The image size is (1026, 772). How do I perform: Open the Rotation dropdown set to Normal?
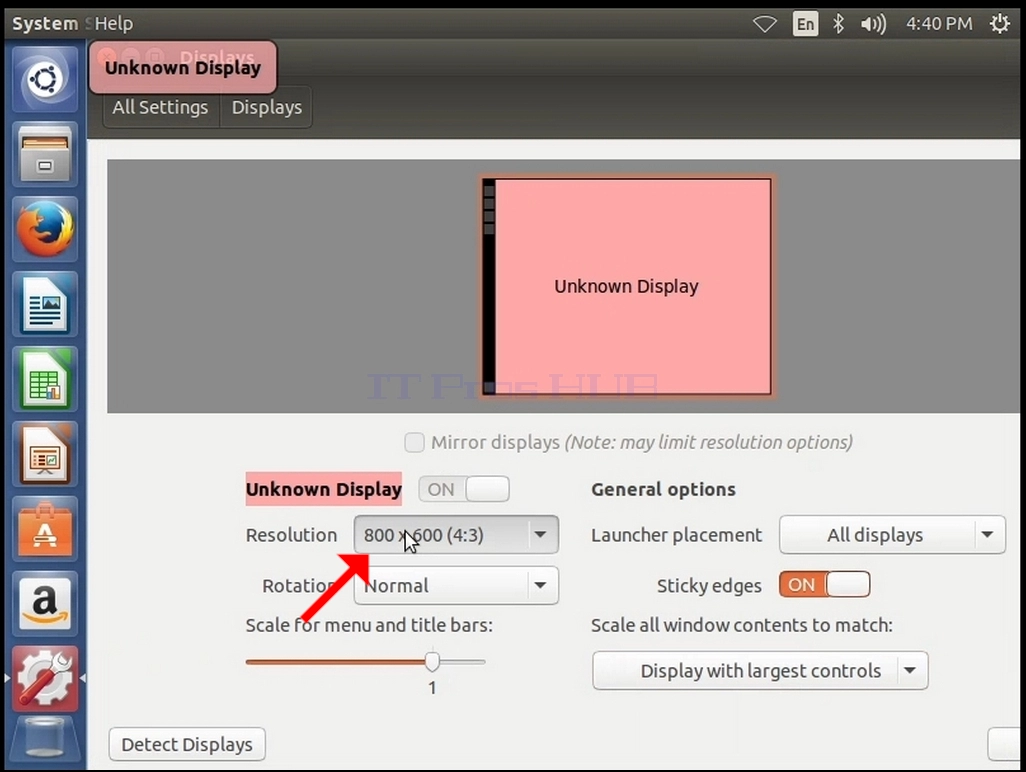pos(456,585)
